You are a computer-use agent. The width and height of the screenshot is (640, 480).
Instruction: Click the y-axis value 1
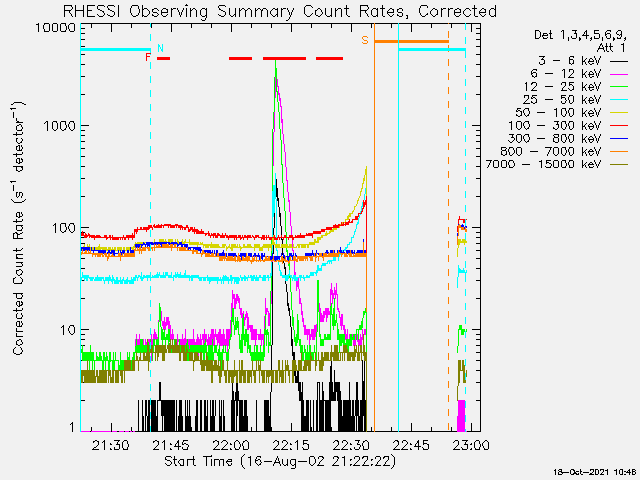(72, 427)
